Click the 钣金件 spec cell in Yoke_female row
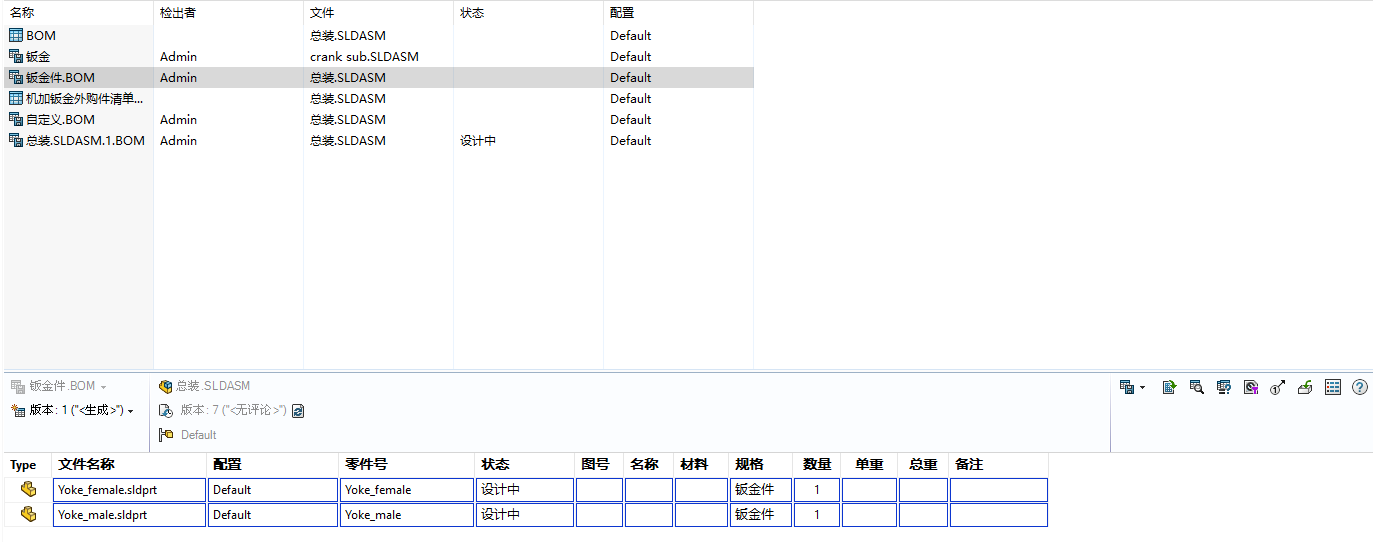 (761, 490)
